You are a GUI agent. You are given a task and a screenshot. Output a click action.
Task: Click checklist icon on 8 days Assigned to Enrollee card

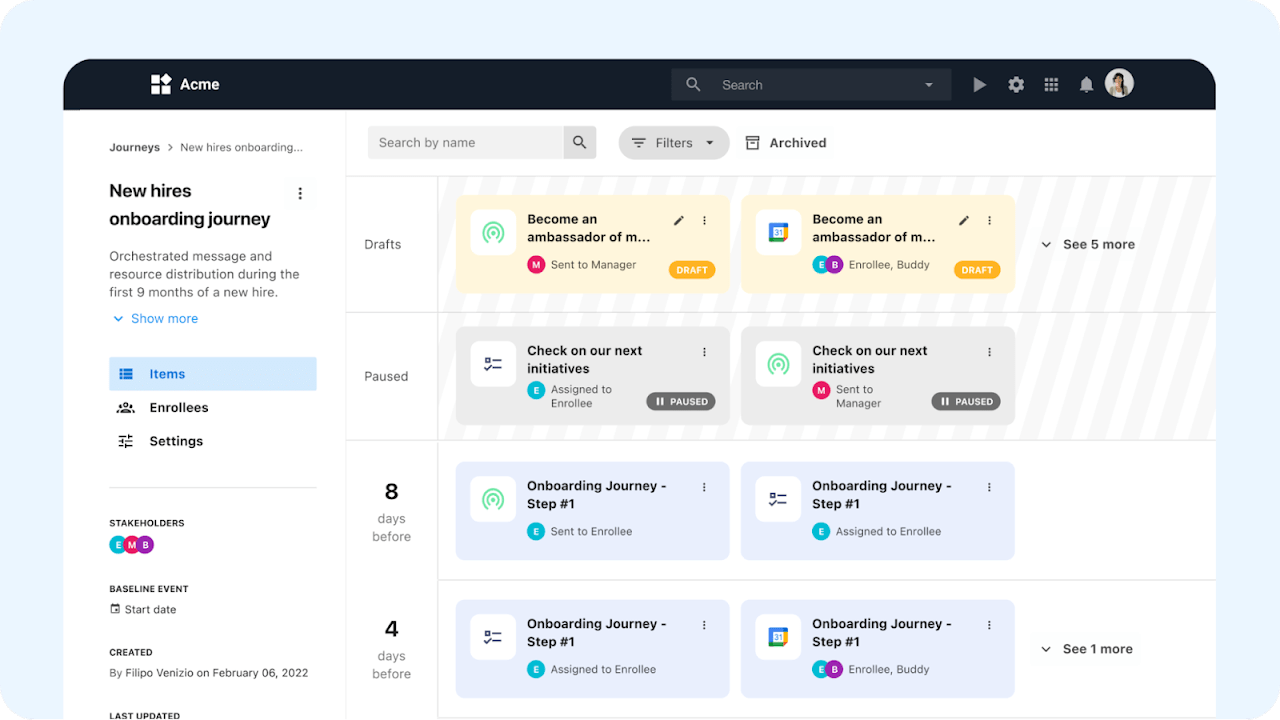(778, 499)
